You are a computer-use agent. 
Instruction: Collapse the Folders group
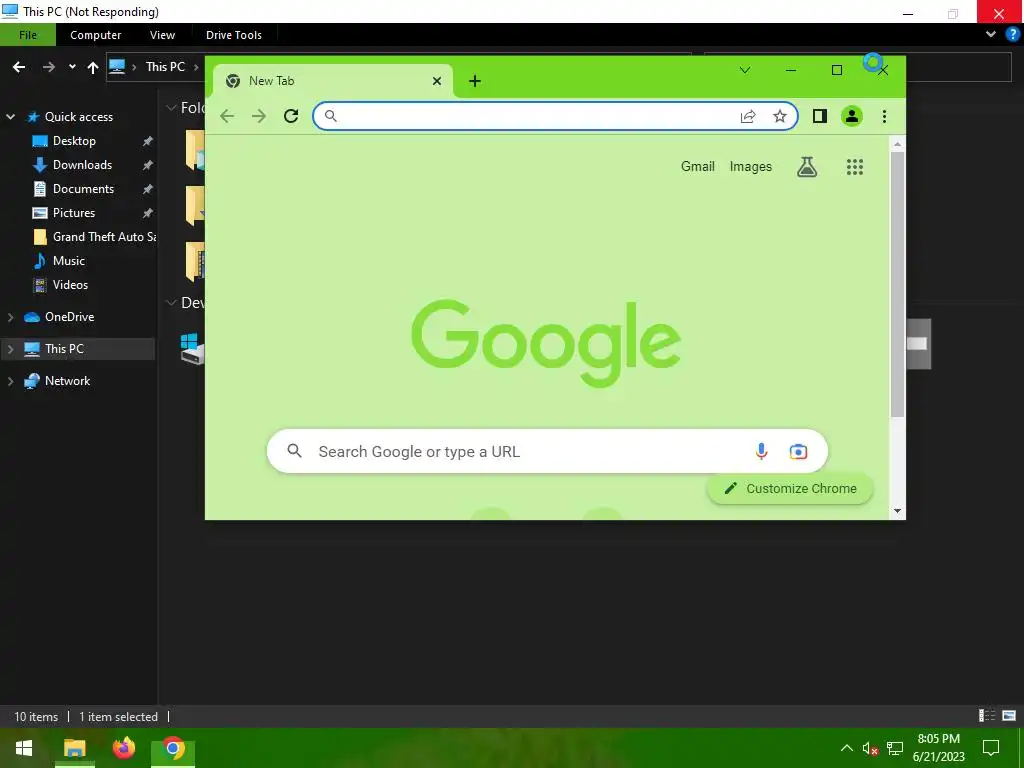(x=171, y=108)
